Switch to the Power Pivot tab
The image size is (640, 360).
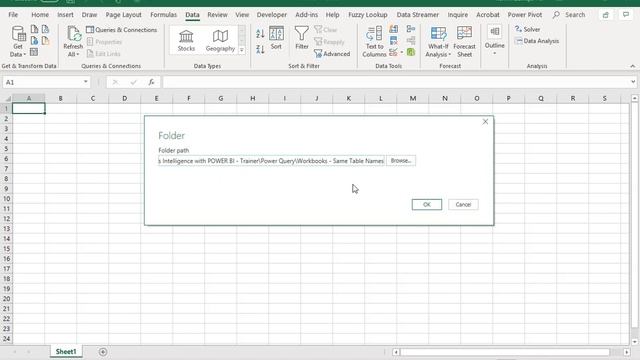524,15
